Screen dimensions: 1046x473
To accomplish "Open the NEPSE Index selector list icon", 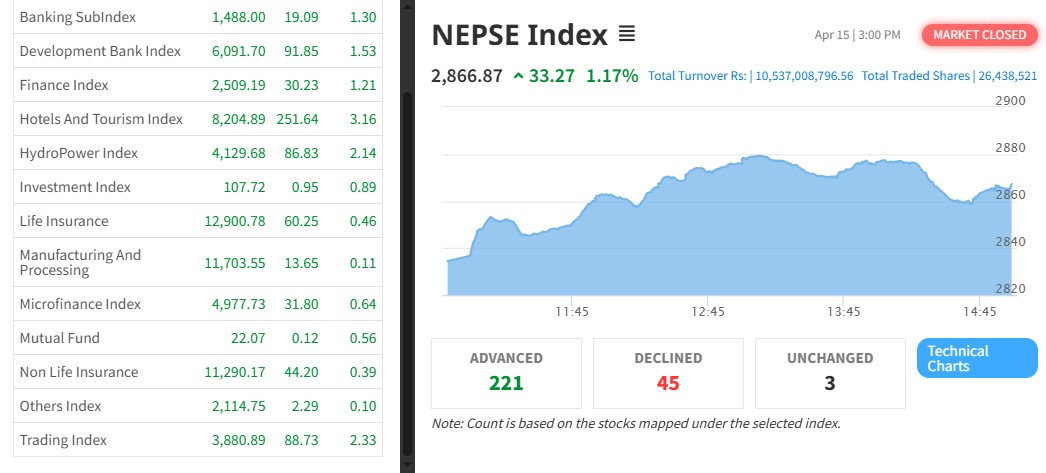I will (627, 35).
